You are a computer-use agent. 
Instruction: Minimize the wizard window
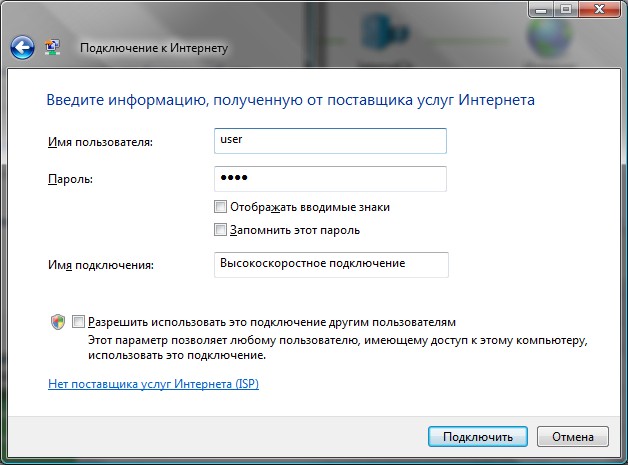[541, 9]
